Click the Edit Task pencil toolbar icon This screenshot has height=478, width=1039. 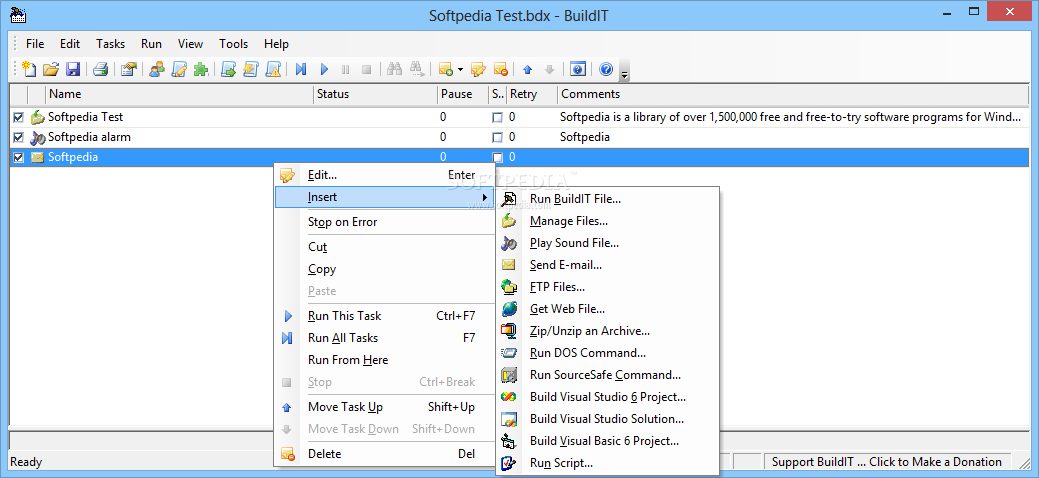click(478, 68)
